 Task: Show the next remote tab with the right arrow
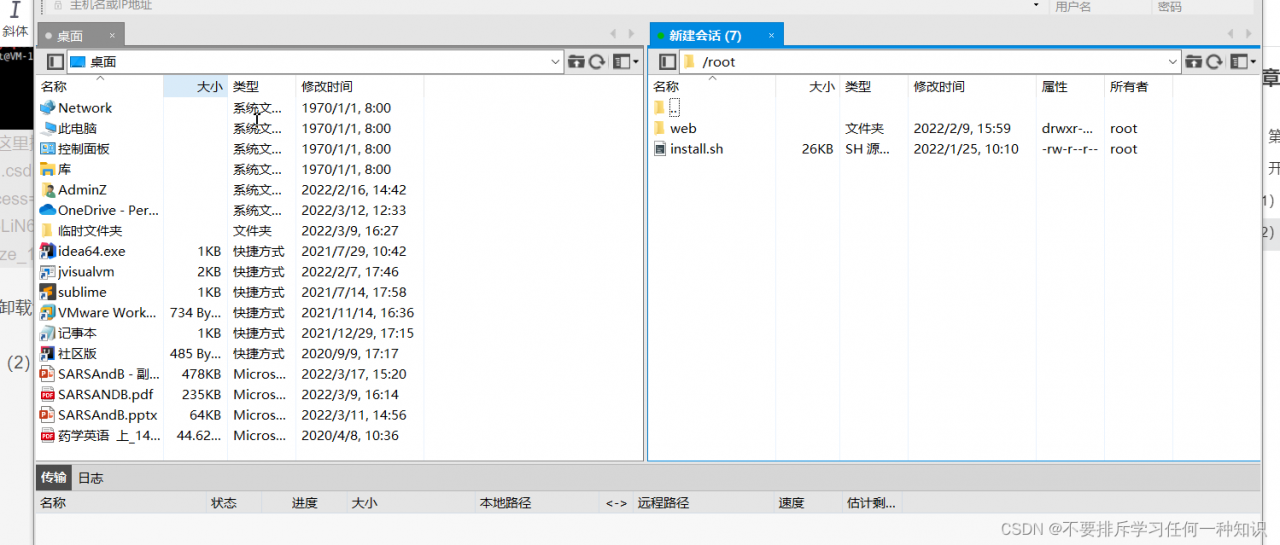point(1249,35)
